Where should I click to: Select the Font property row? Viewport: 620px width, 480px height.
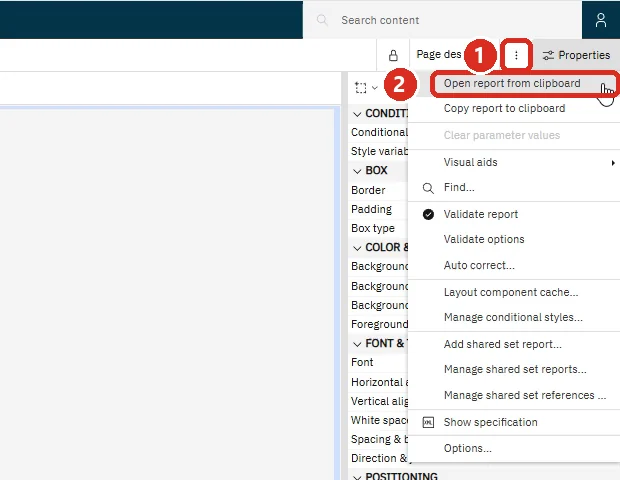tap(378, 362)
